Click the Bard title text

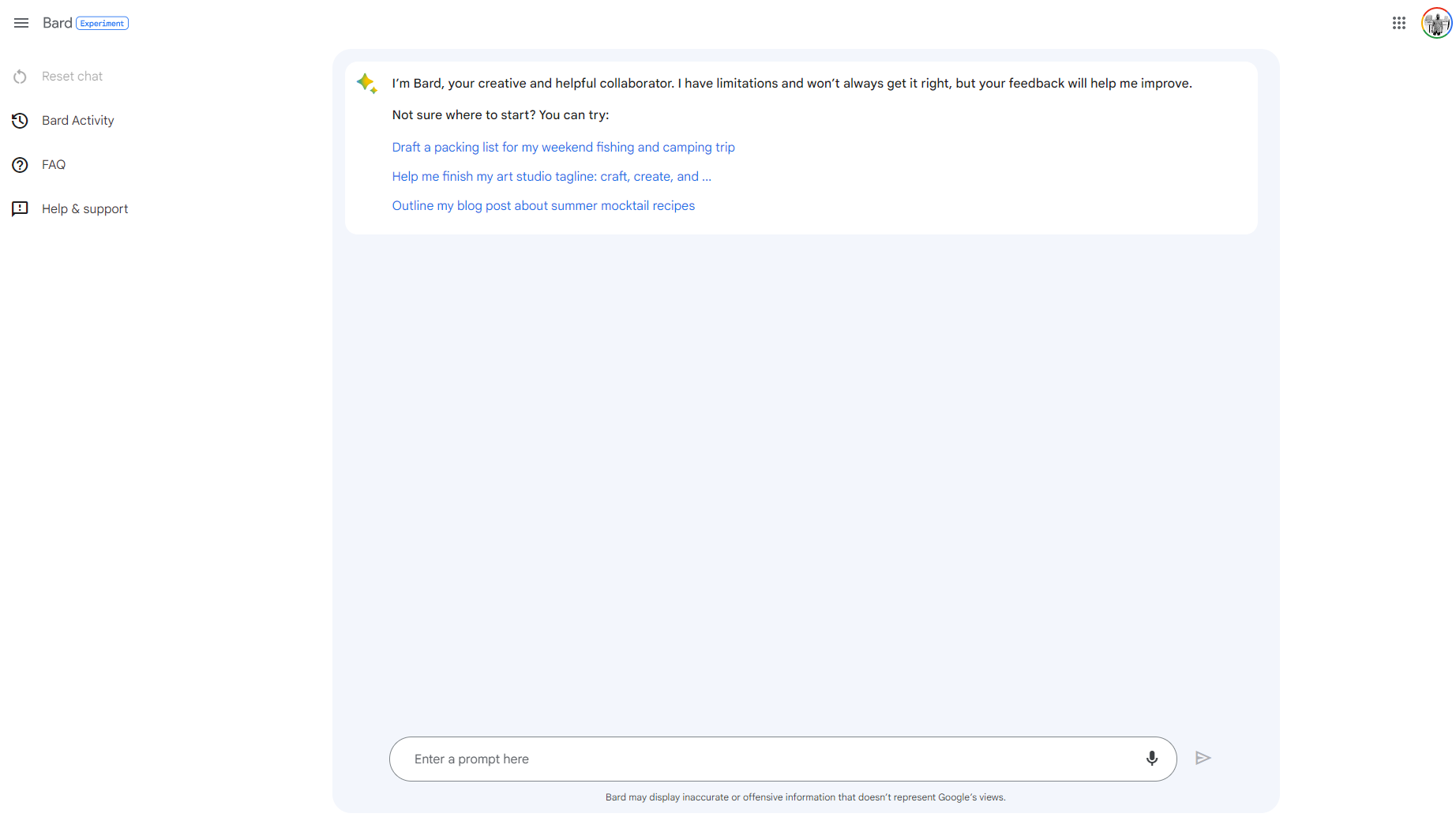[x=58, y=23]
